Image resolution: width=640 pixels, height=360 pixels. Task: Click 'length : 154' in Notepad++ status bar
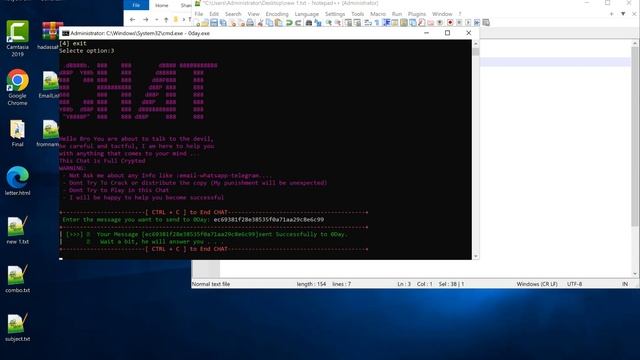coord(311,284)
